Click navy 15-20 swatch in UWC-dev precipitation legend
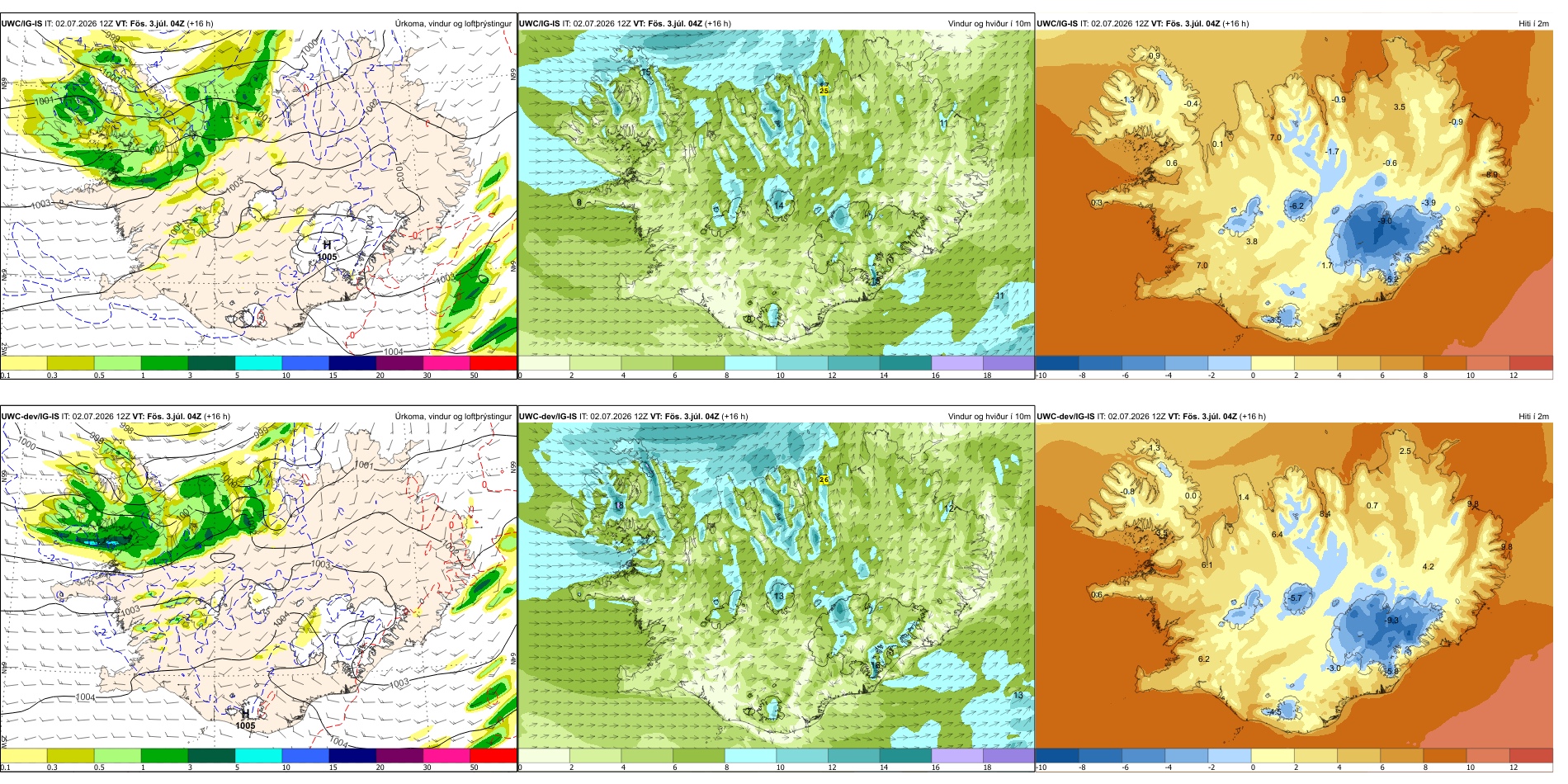This screenshot has height=784, width=1568. [x=352, y=755]
